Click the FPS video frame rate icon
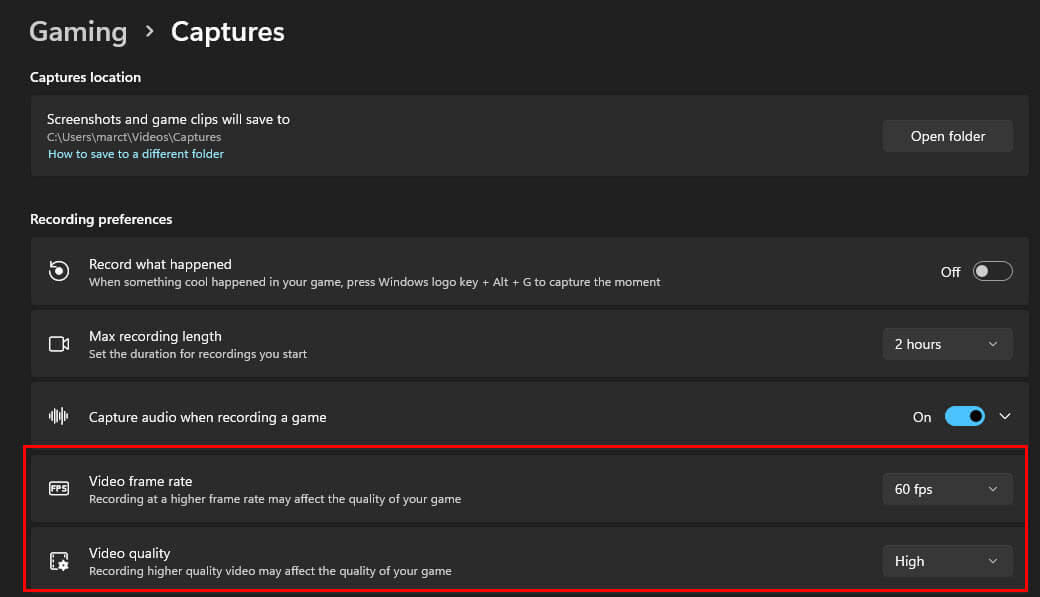Viewport: 1040px width, 597px height. pyautogui.click(x=59, y=488)
